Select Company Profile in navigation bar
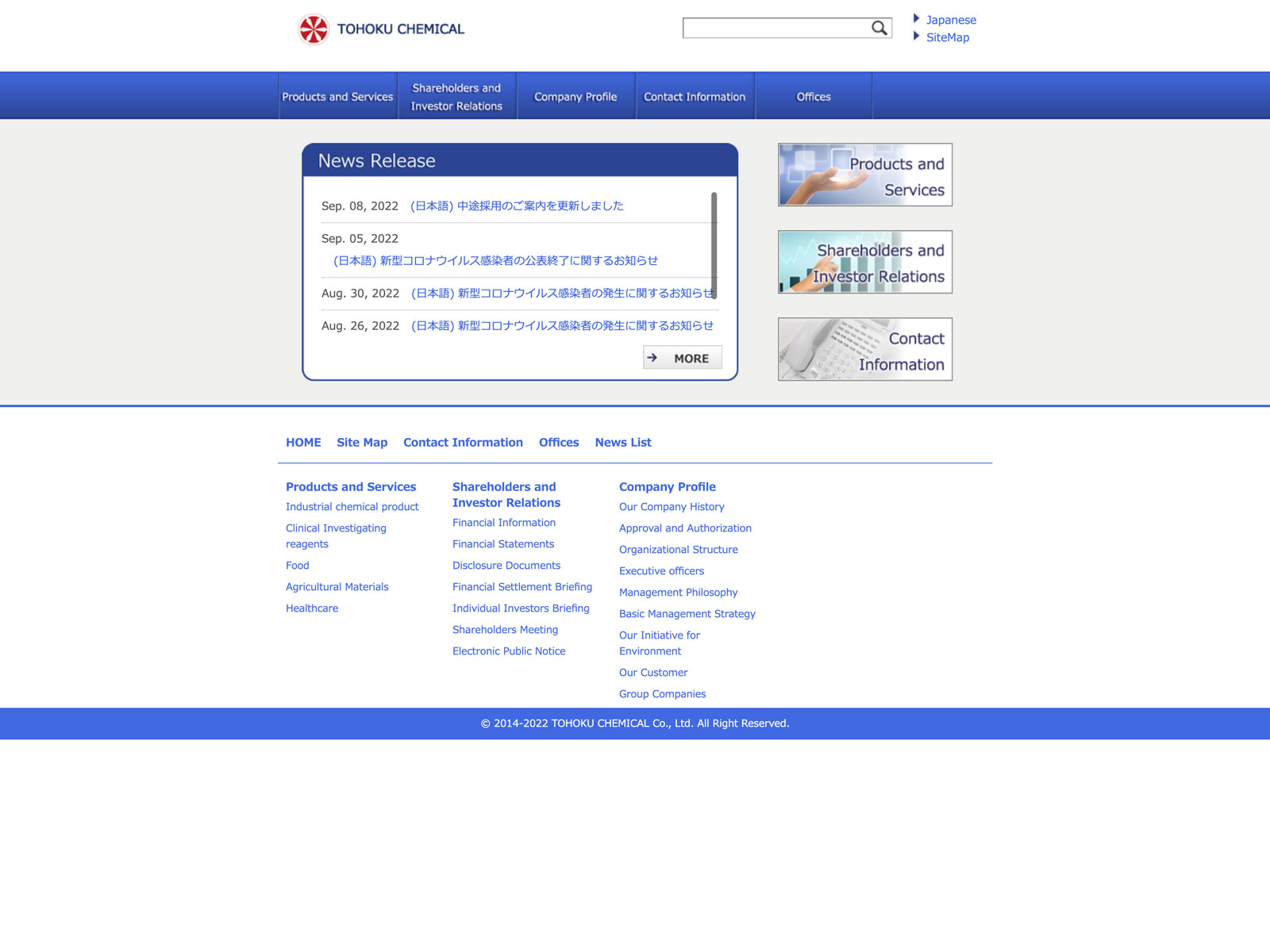Image resolution: width=1270 pixels, height=952 pixels. click(x=575, y=97)
